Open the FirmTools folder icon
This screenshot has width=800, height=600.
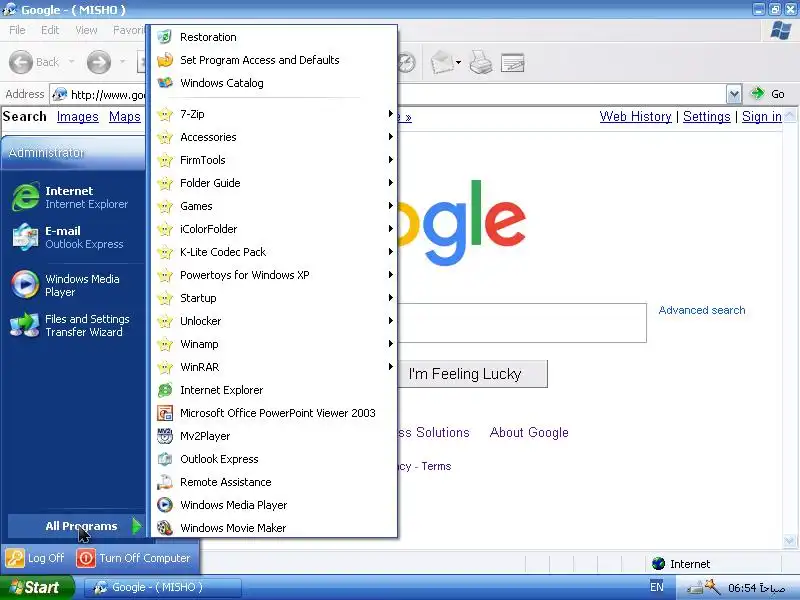pyautogui.click(x=165, y=160)
